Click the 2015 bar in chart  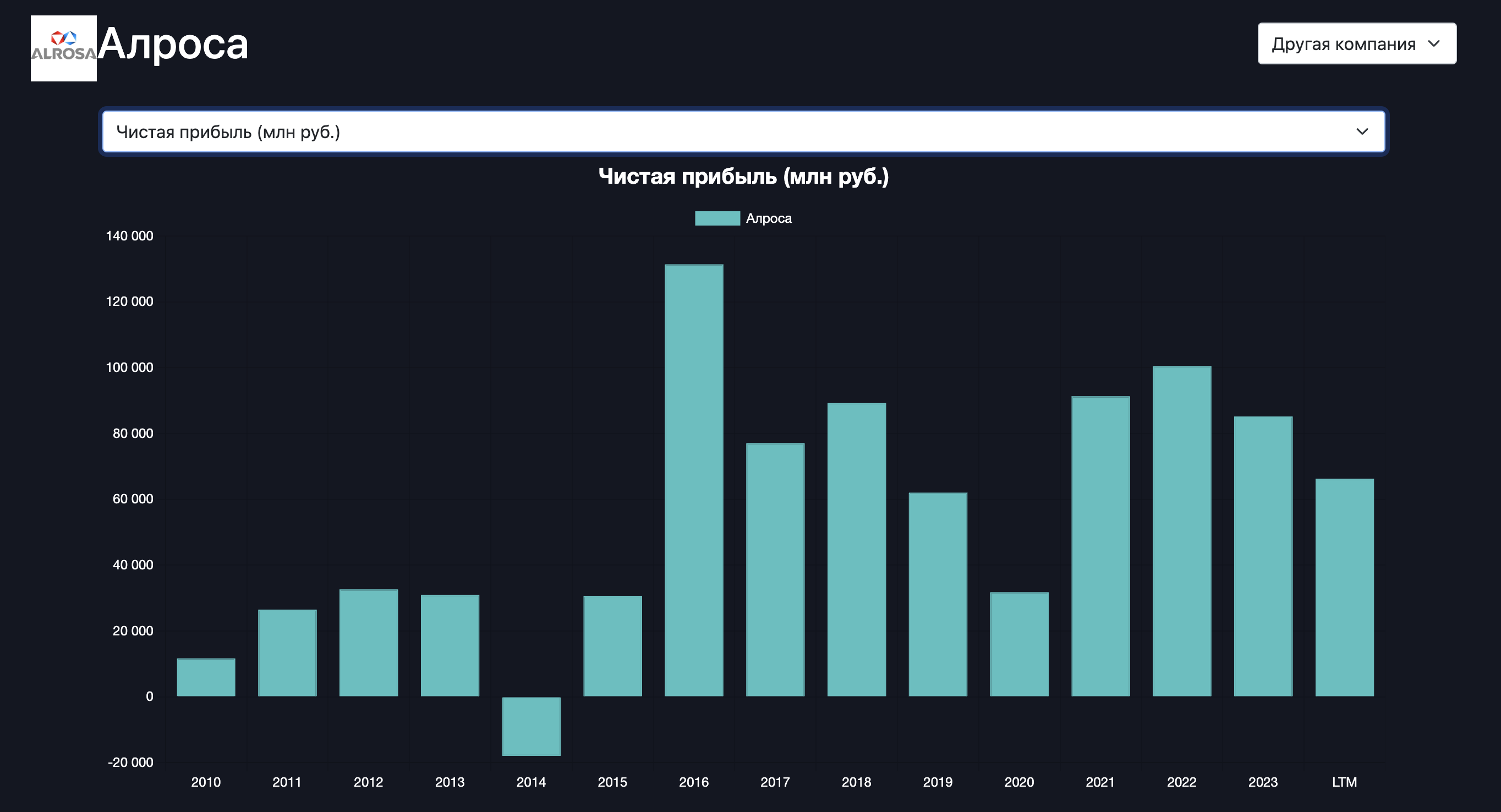[612, 646]
